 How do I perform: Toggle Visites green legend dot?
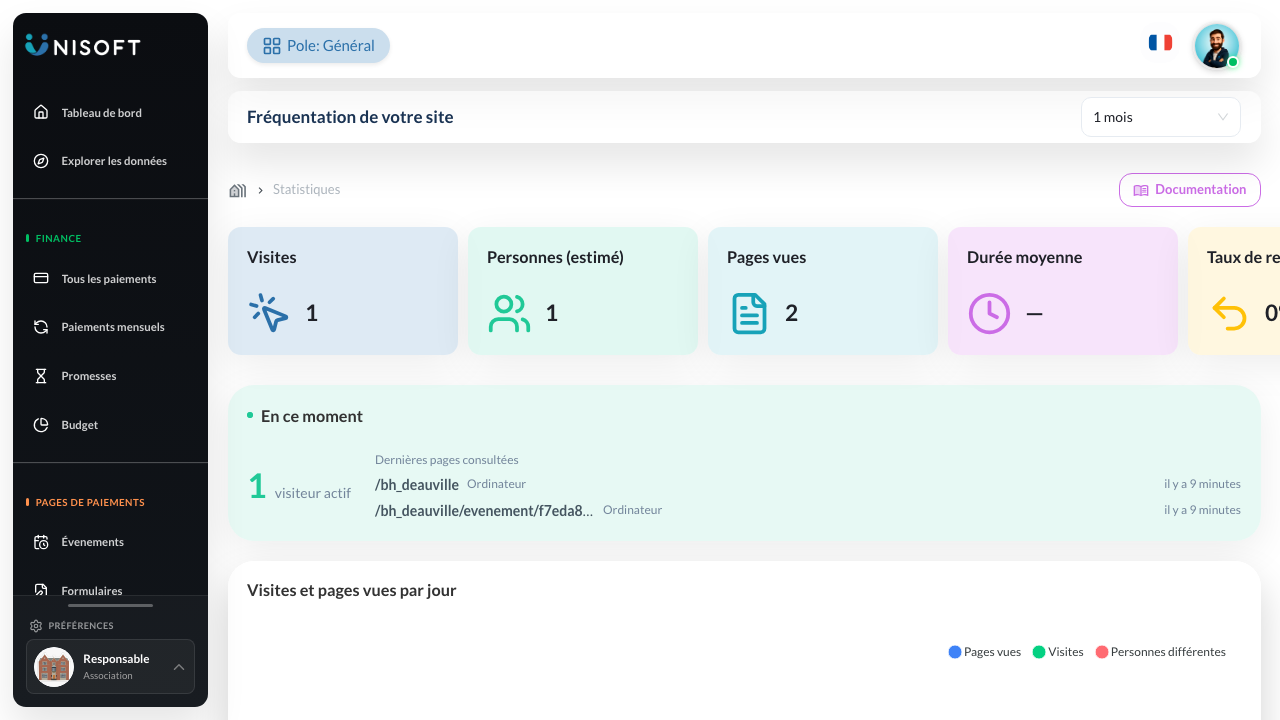(1039, 652)
